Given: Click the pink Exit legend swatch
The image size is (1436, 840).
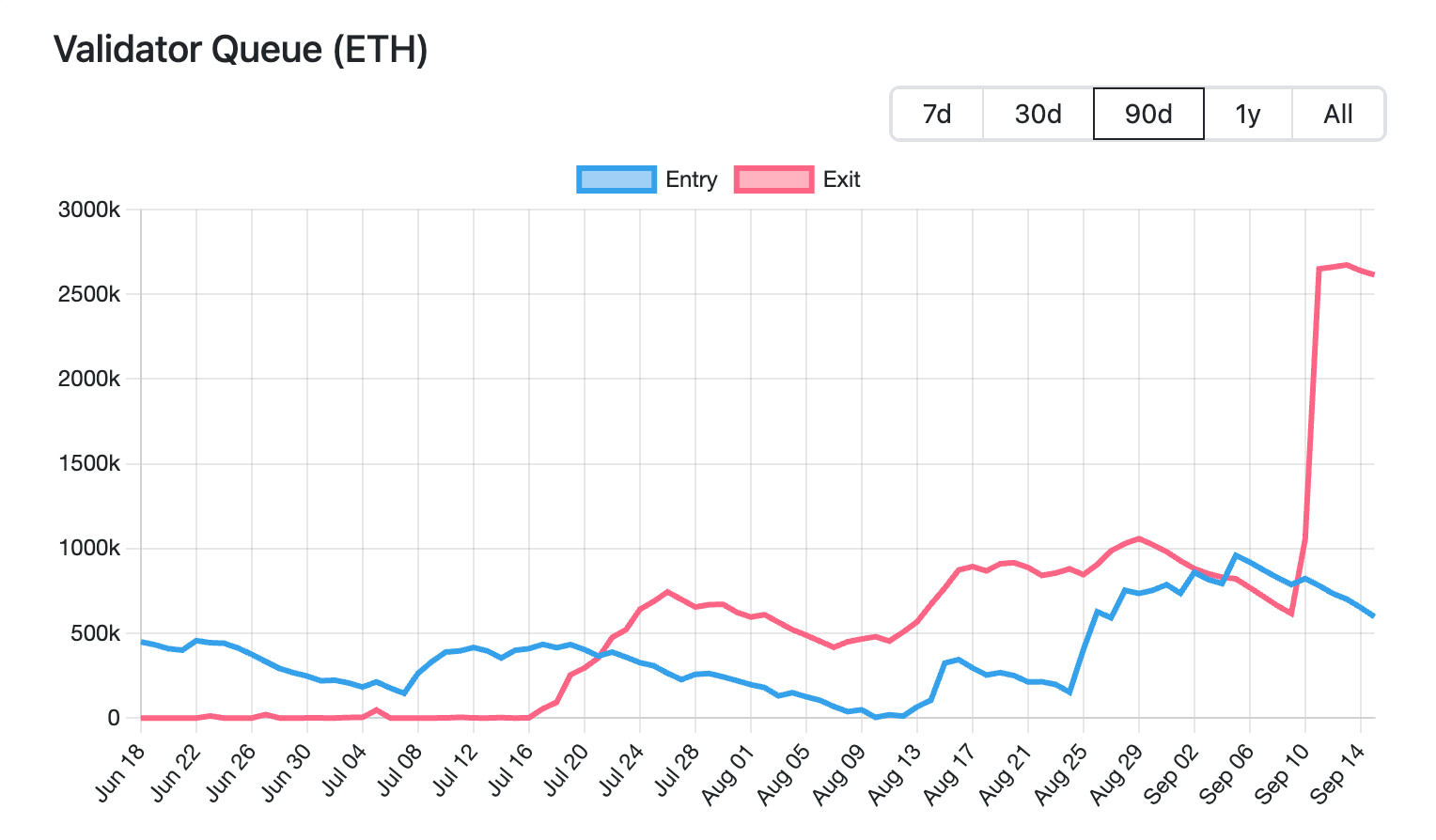Looking at the screenshot, I should pyautogui.click(x=774, y=179).
